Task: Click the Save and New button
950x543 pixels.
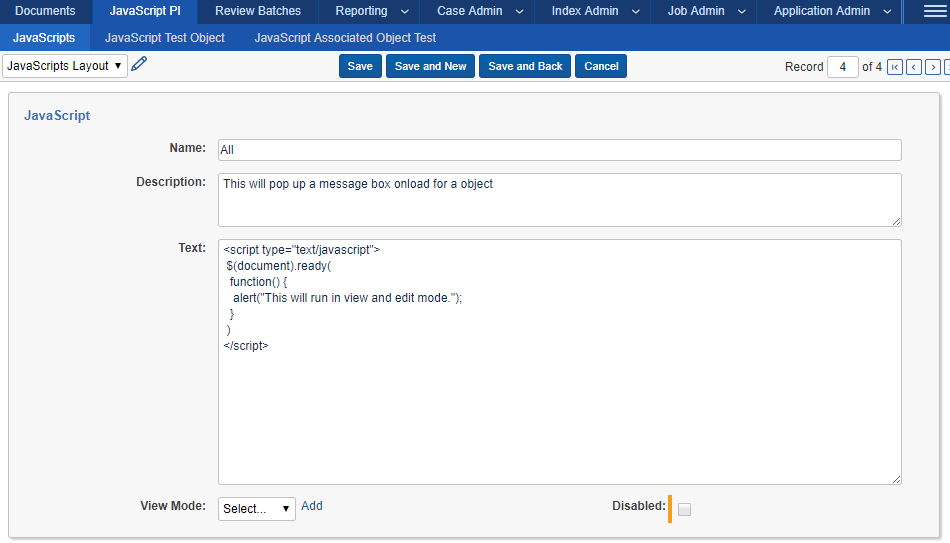Action: click(431, 66)
